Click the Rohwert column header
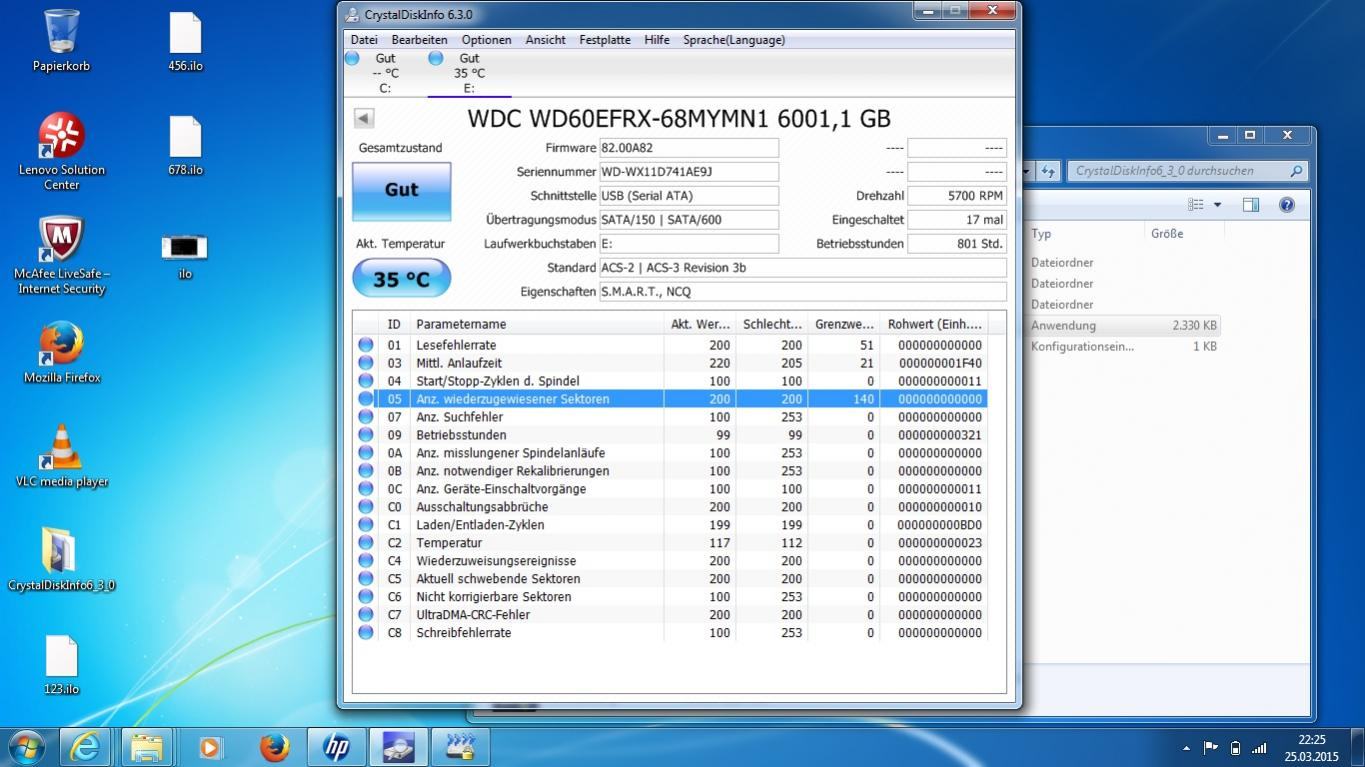The width and height of the screenshot is (1365, 767). pos(934,324)
